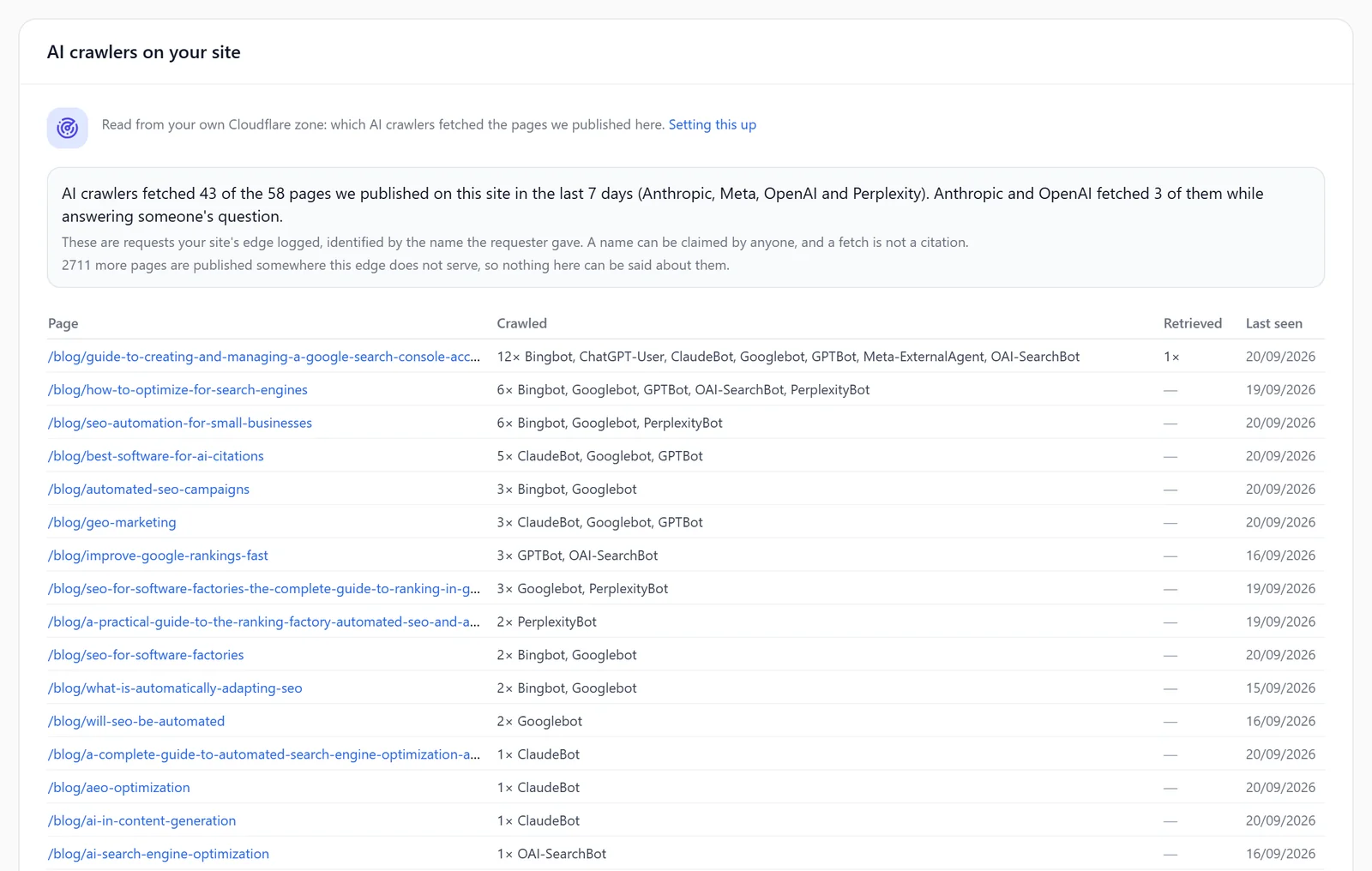Select last seen date for improve-google-rankings-fast row
The image size is (1372, 871).
point(1280,556)
